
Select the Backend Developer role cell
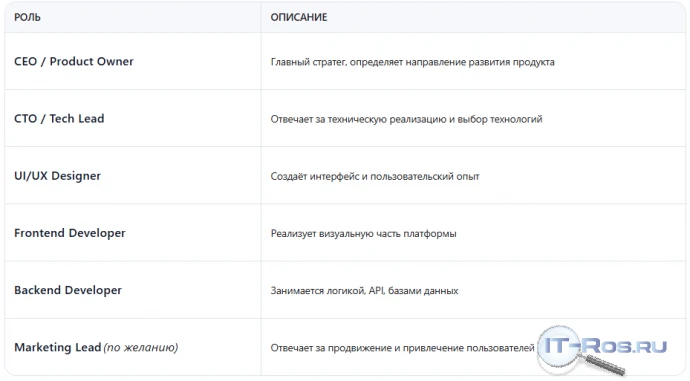click(133, 290)
